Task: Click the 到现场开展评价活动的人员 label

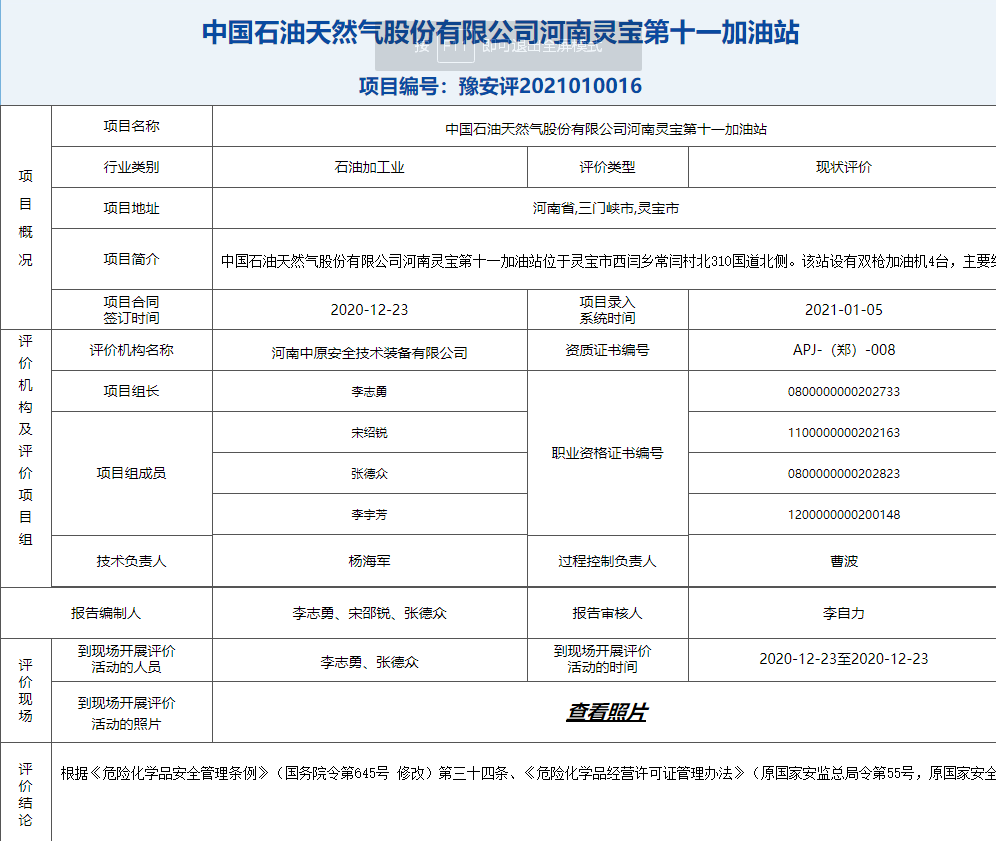Action: (x=126, y=659)
